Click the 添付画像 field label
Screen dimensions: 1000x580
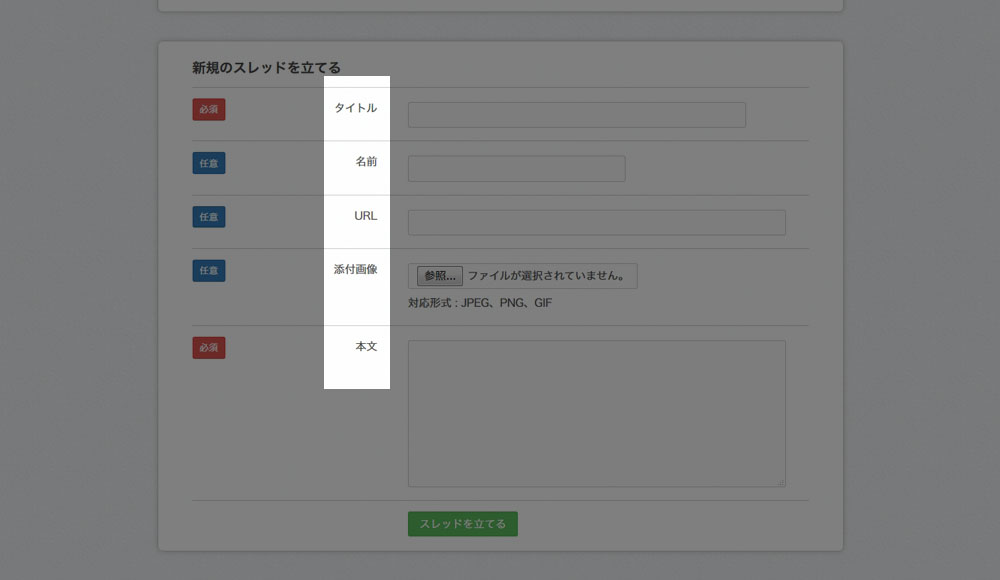pyautogui.click(x=355, y=269)
